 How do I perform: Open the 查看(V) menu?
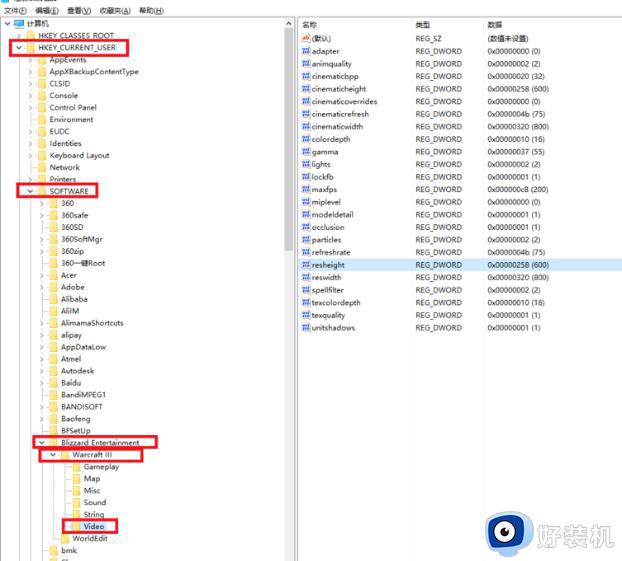pos(80,10)
